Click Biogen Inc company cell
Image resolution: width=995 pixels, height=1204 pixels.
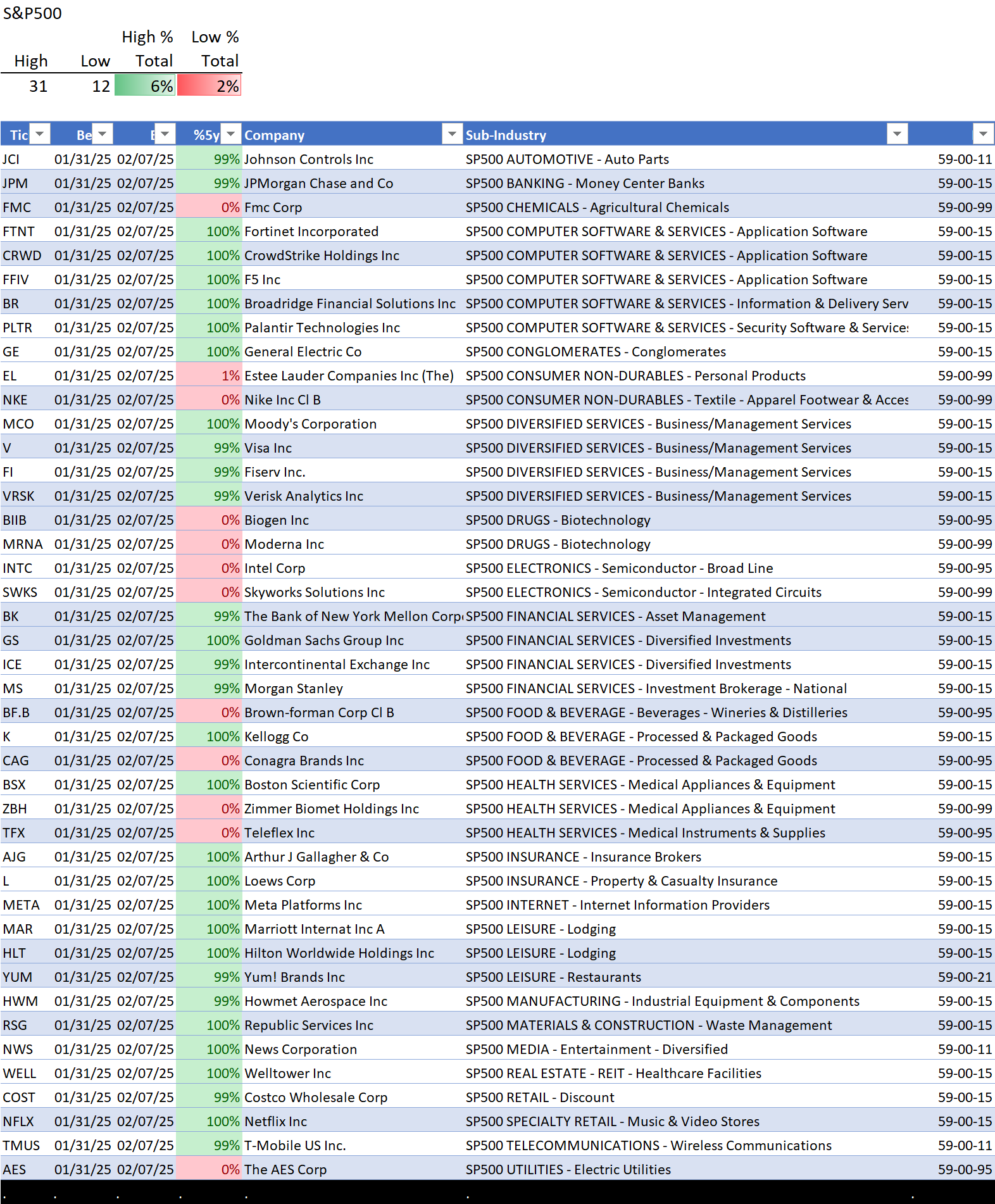352,520
